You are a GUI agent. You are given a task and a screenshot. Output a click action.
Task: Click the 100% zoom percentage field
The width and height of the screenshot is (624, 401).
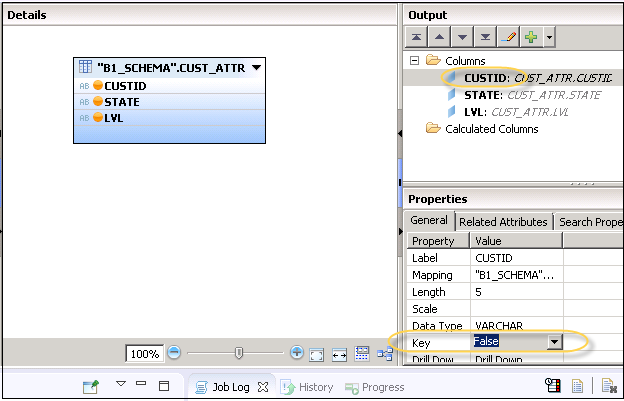tap(145, 354)
